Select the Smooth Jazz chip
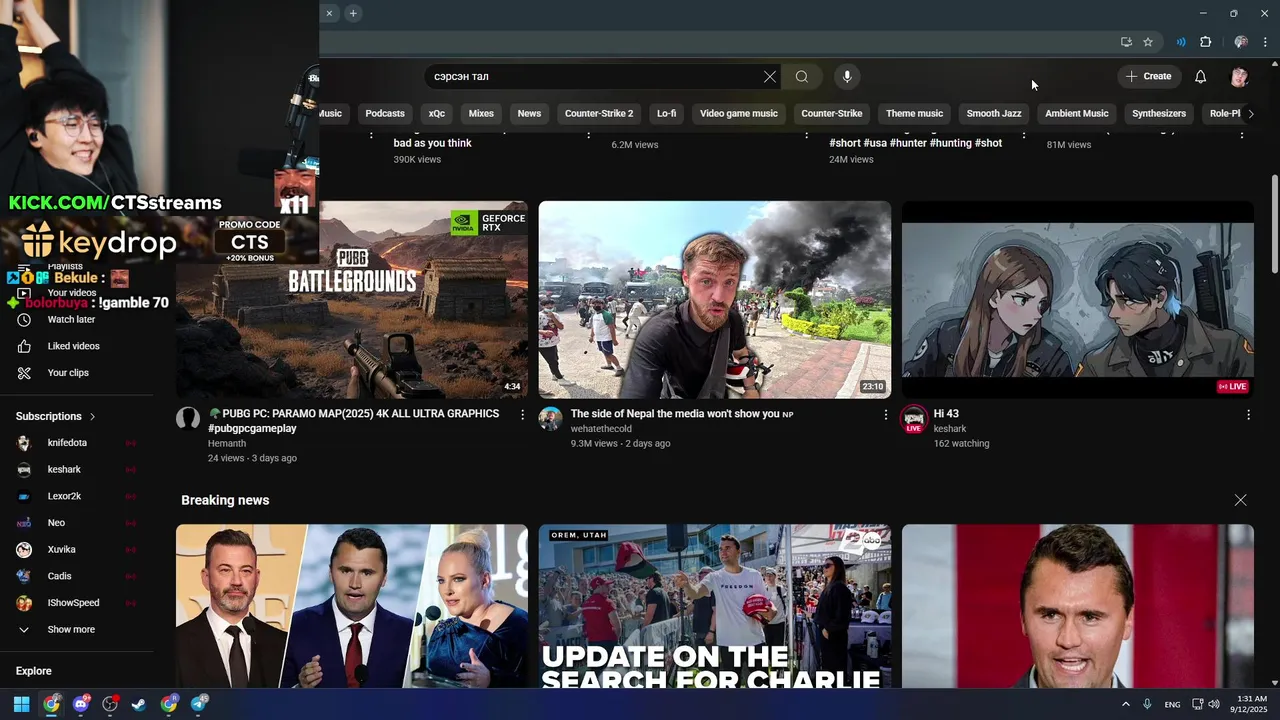The height and width of the screenshot is (720, 1280). [994, 114]
